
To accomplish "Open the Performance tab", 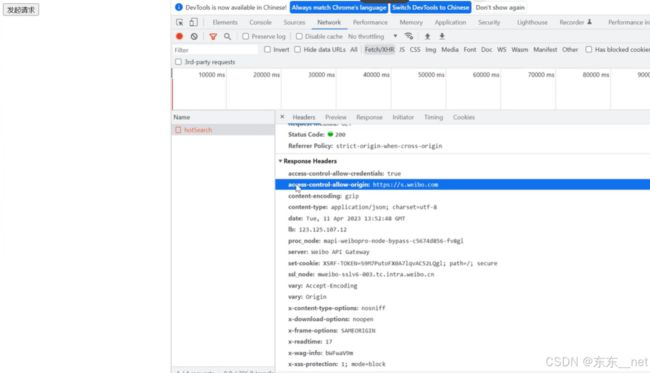I will click(x=370, y=22).
